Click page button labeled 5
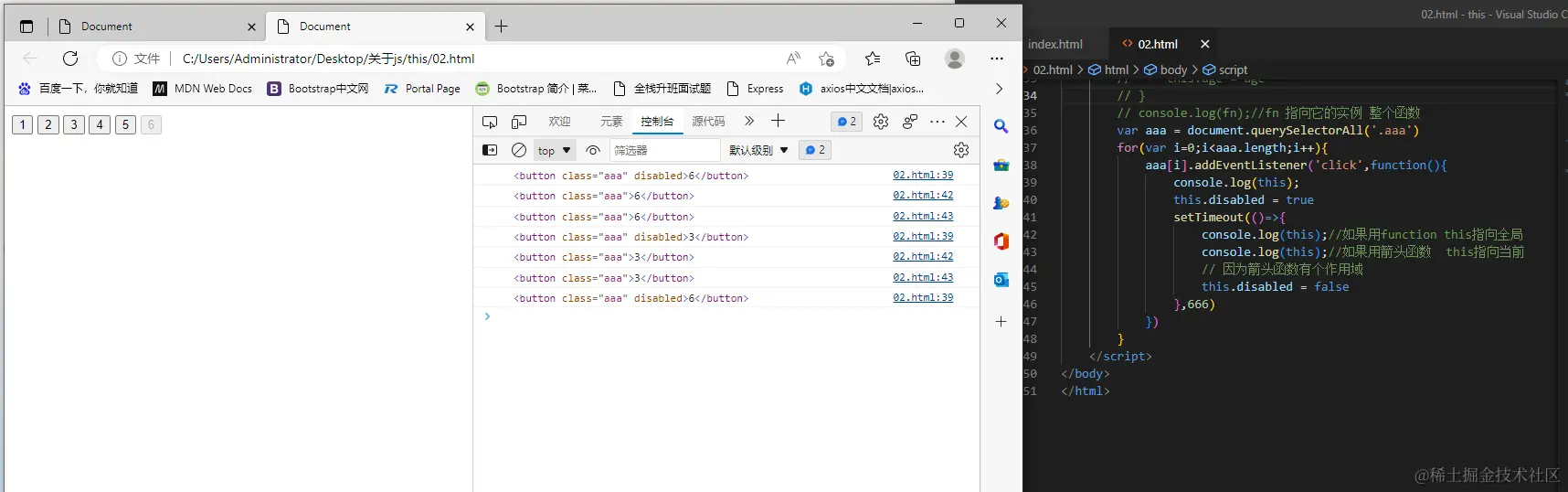Viewport: 1568px width, 492px height. [x=125, y=124]
